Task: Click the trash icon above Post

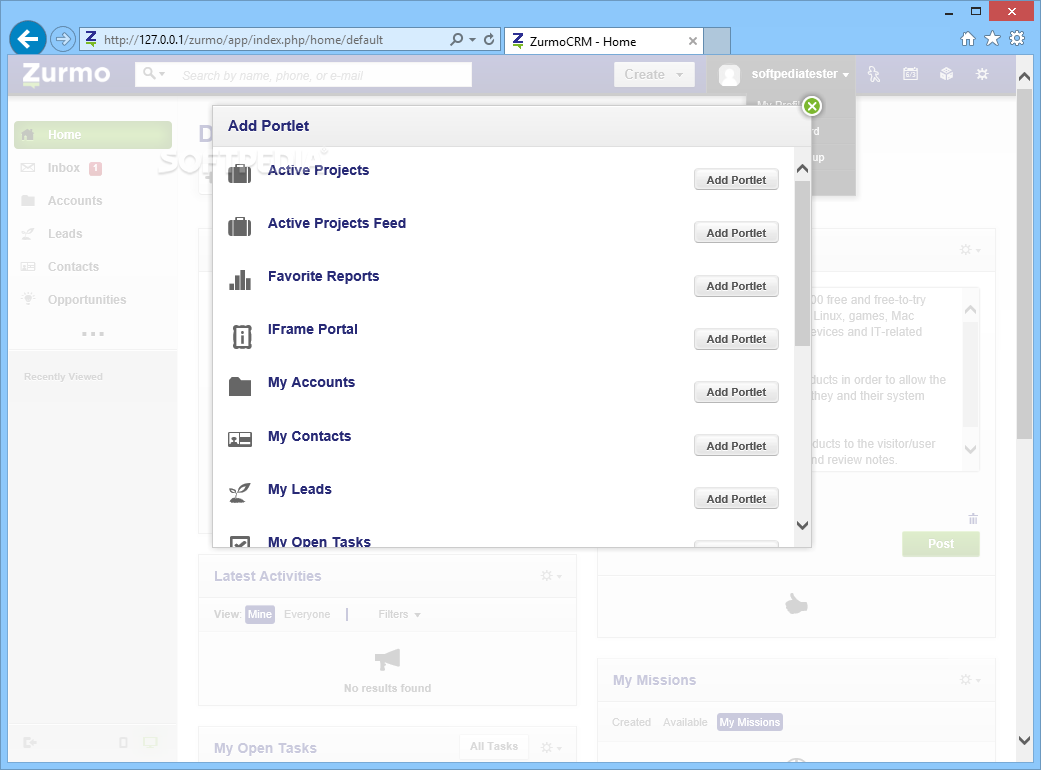Action: pos(973,519)
